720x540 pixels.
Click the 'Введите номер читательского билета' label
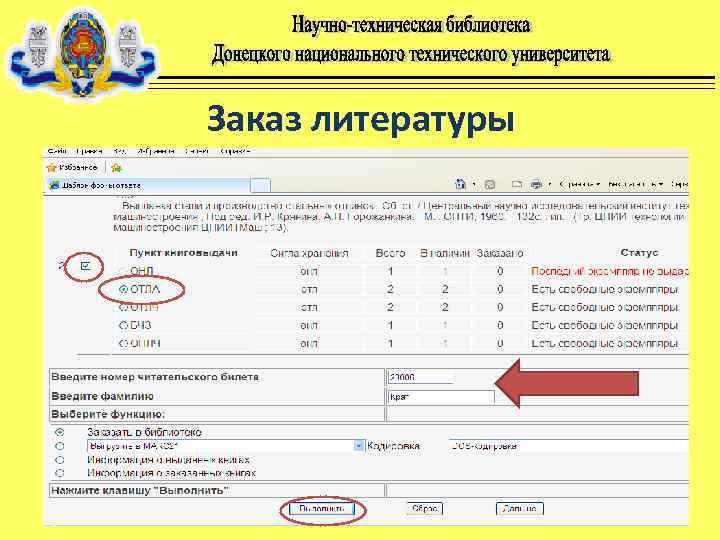coord(155,377)
